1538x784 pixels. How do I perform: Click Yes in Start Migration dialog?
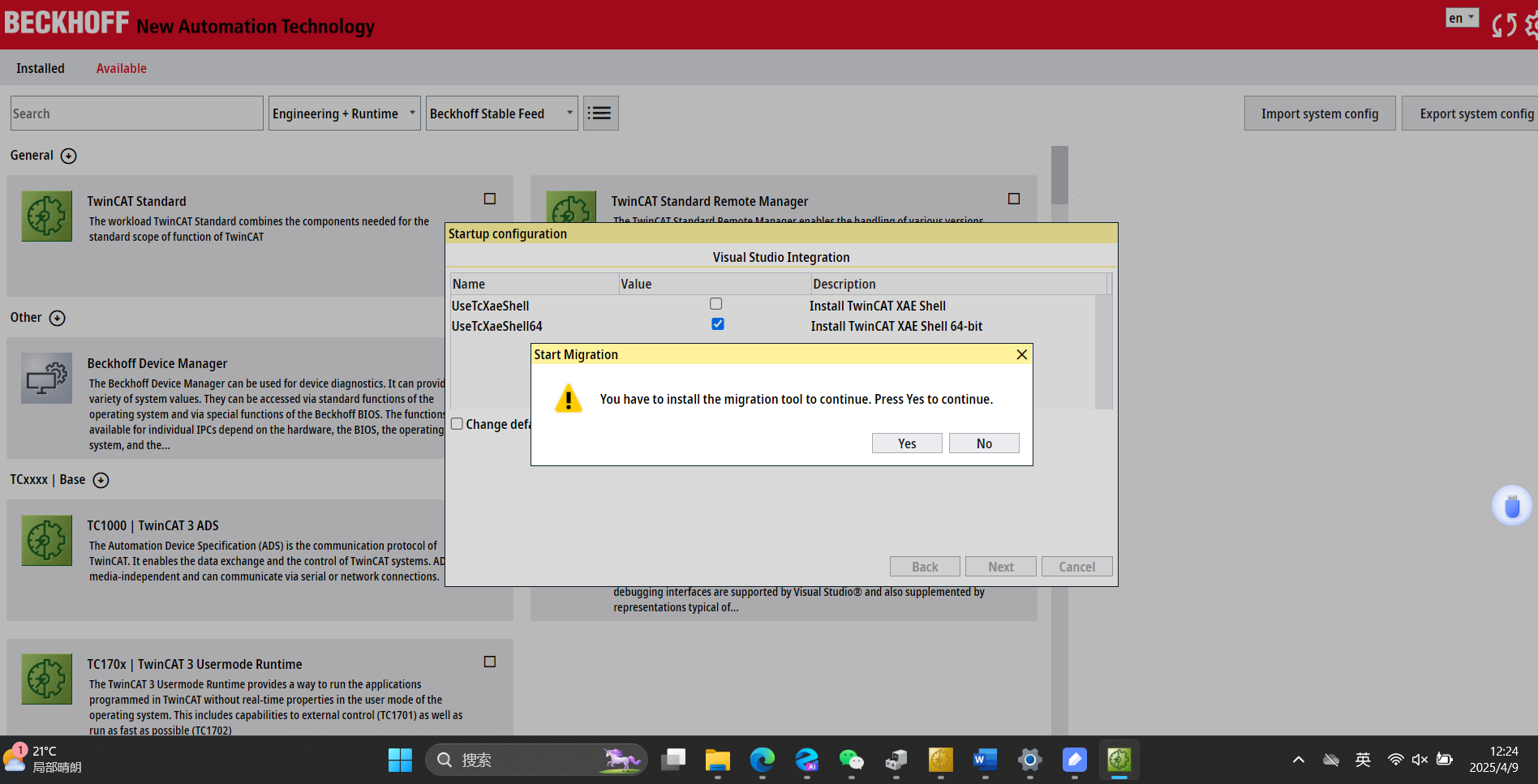pos(907,443)
